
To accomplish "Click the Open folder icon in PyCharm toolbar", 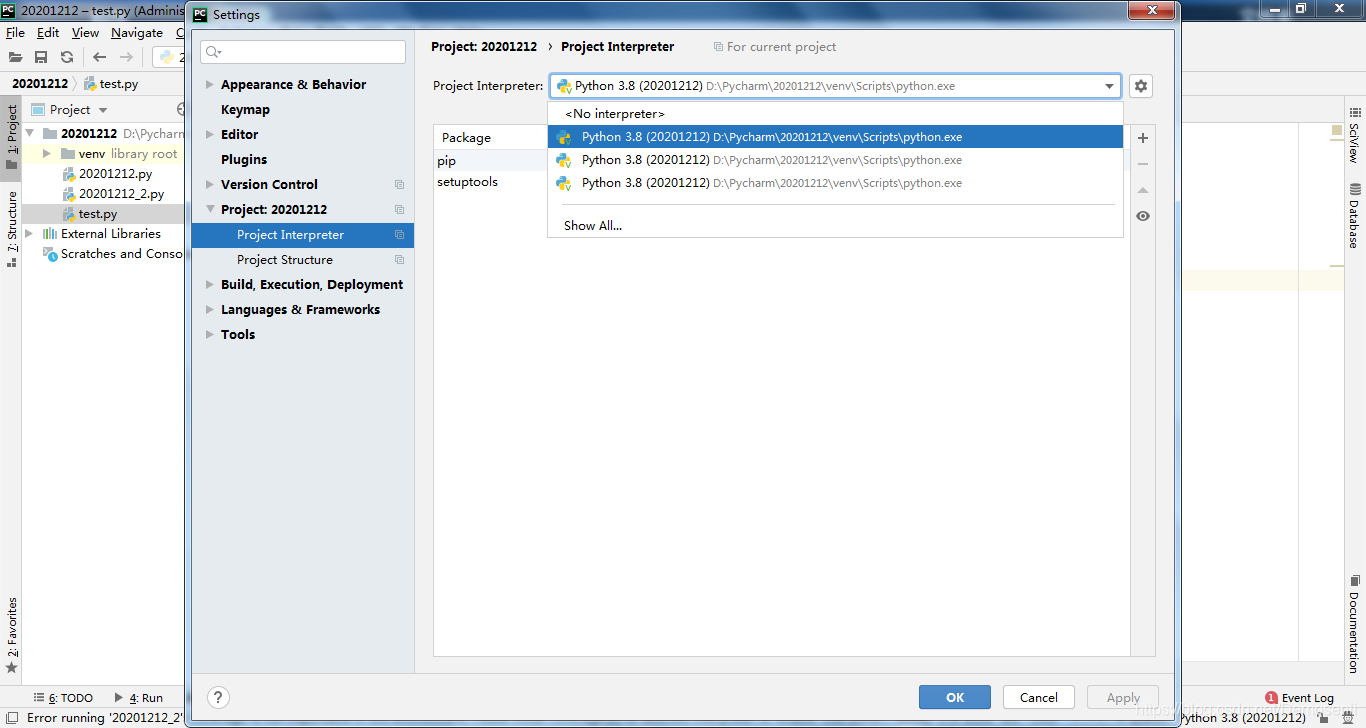I will pos(15,57).
